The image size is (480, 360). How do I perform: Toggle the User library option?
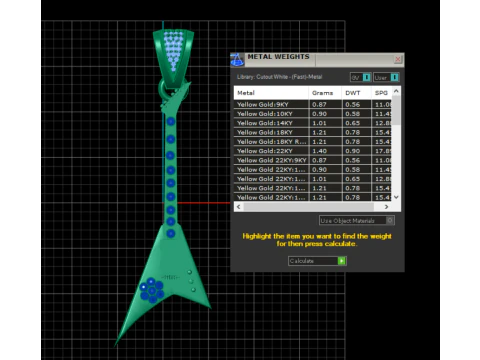coord(386,77)
